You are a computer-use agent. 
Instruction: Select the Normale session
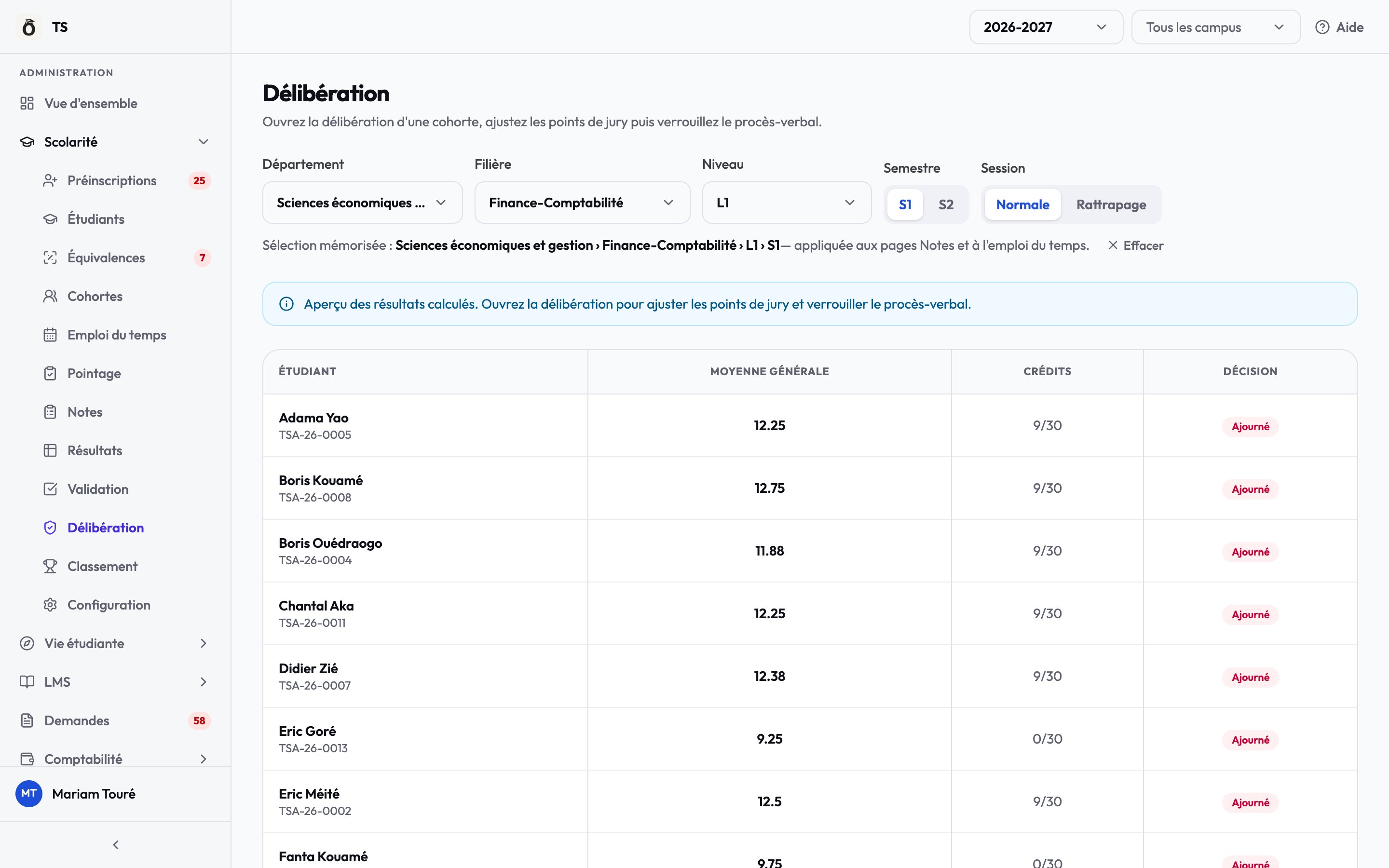click(x=1023, y=204)
